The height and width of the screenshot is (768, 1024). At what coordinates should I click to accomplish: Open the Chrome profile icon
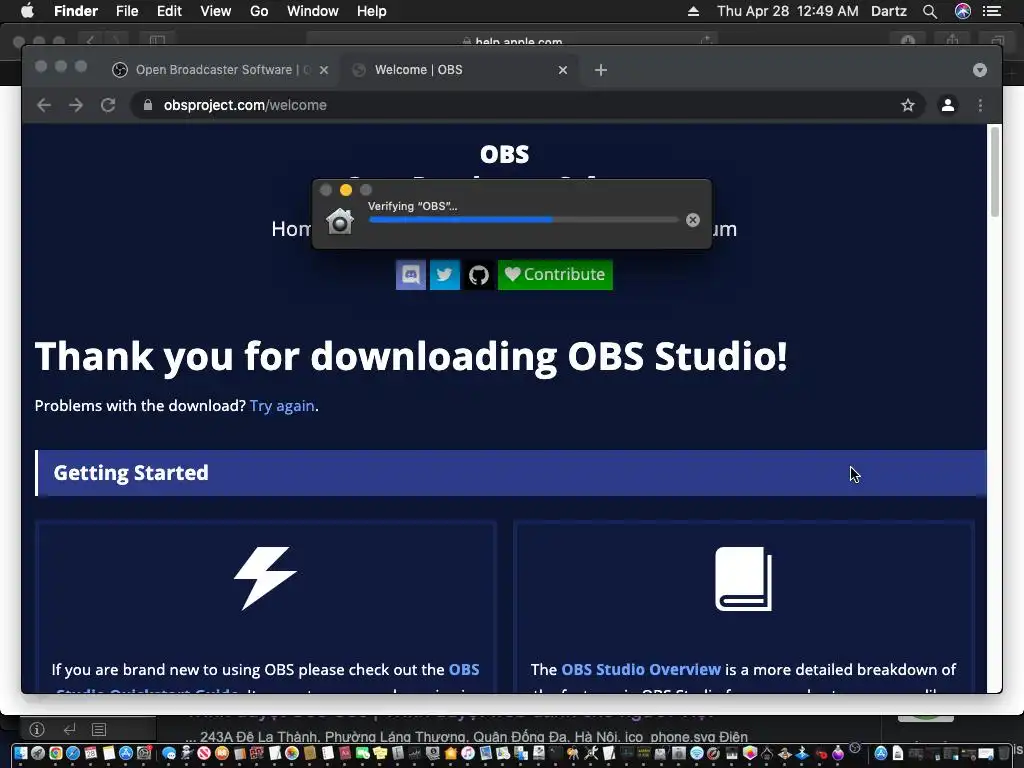[948, 105]
